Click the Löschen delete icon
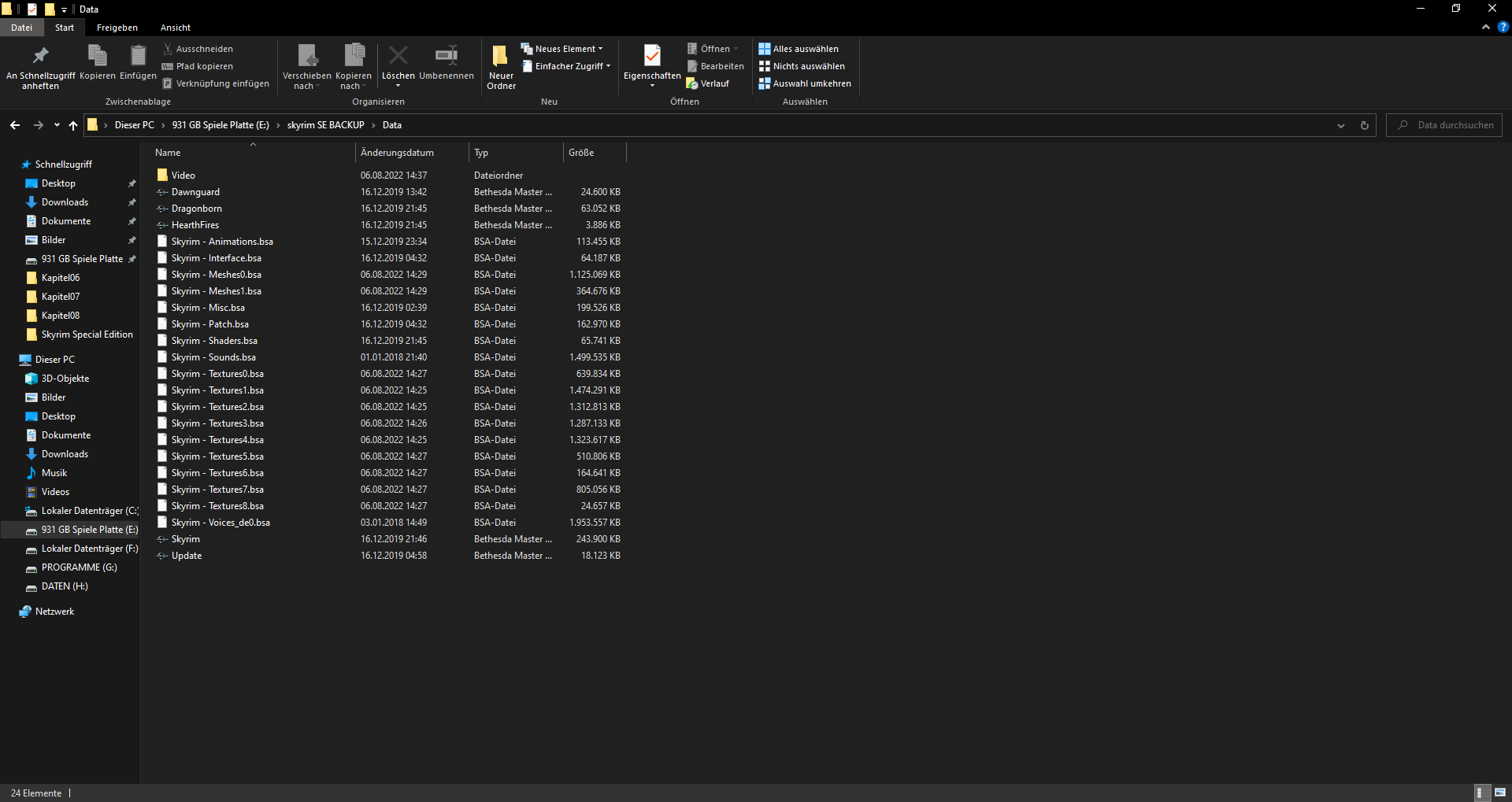1512x802 pixels. pyautogui.click(x=398, y=67)
